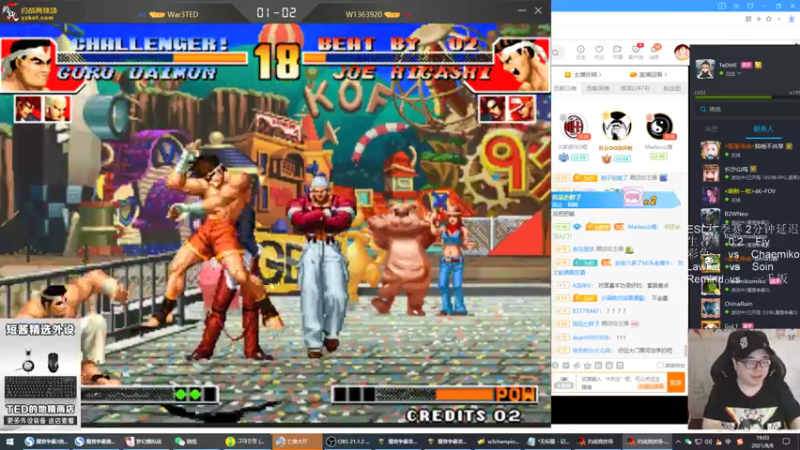The height and width of the screenshot is (450, 800).
Task: Click the megaphone icon in chat toolbar
Action: (577, 365)
